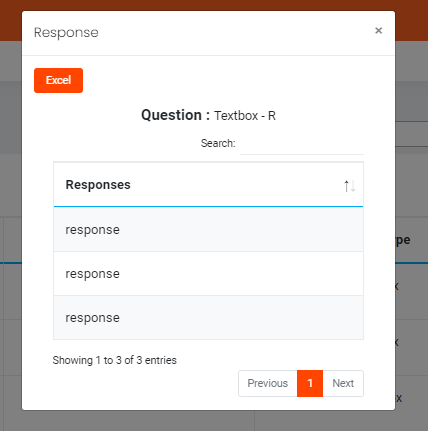428x431 pixels.
Task: Click the partially hidden 'pe' column header behind dialog
Action: 403,240
